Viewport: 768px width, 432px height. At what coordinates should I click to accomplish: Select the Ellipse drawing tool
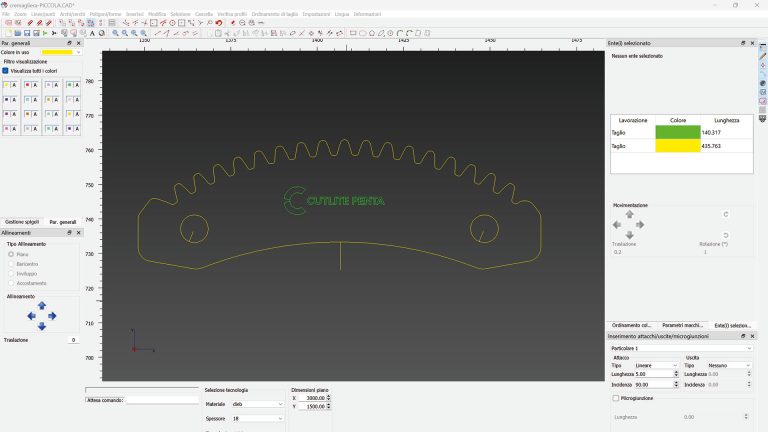tap(362, 33)
